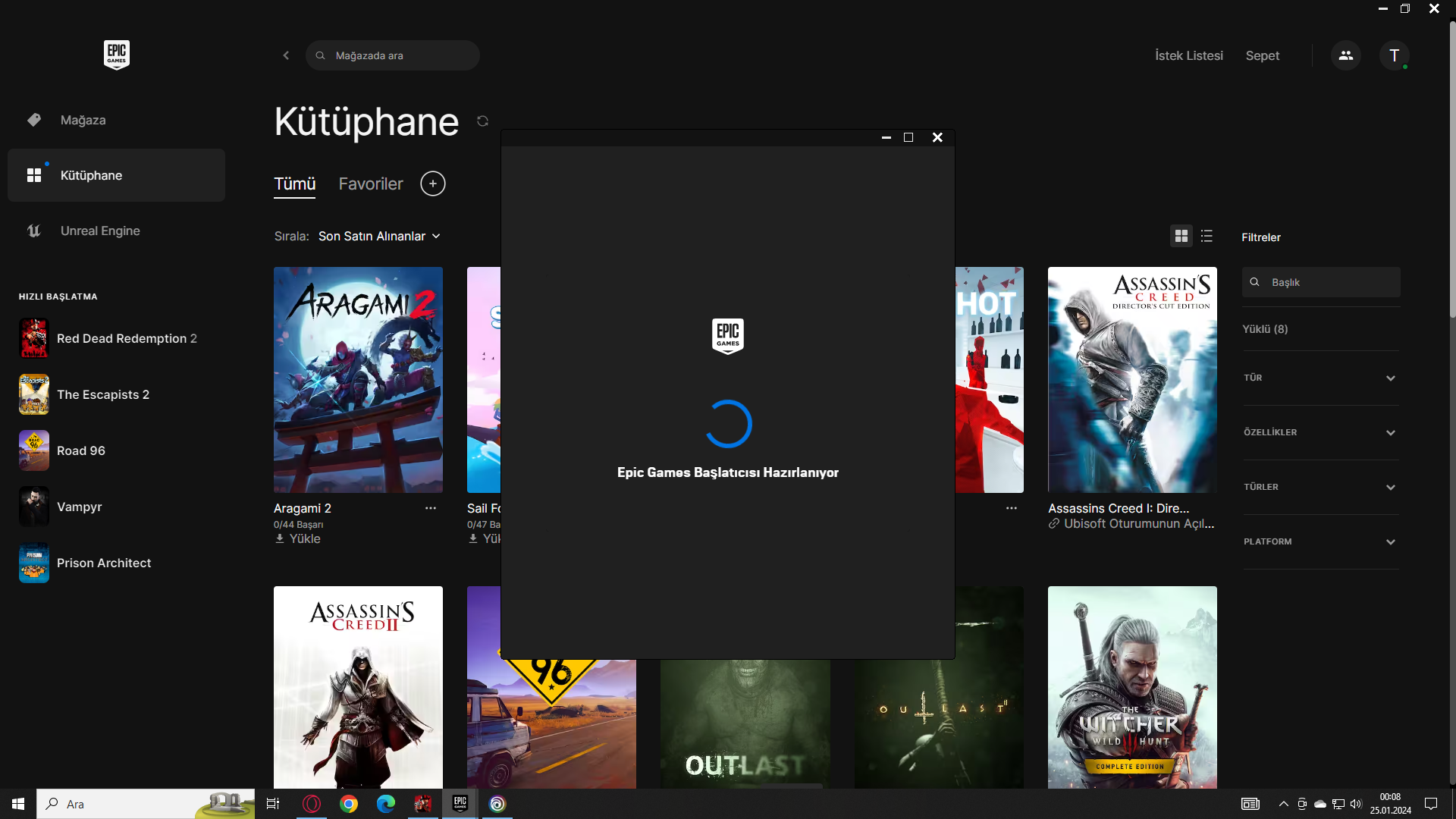Open the İstek Listesi link

click(x=1188, y=55)
